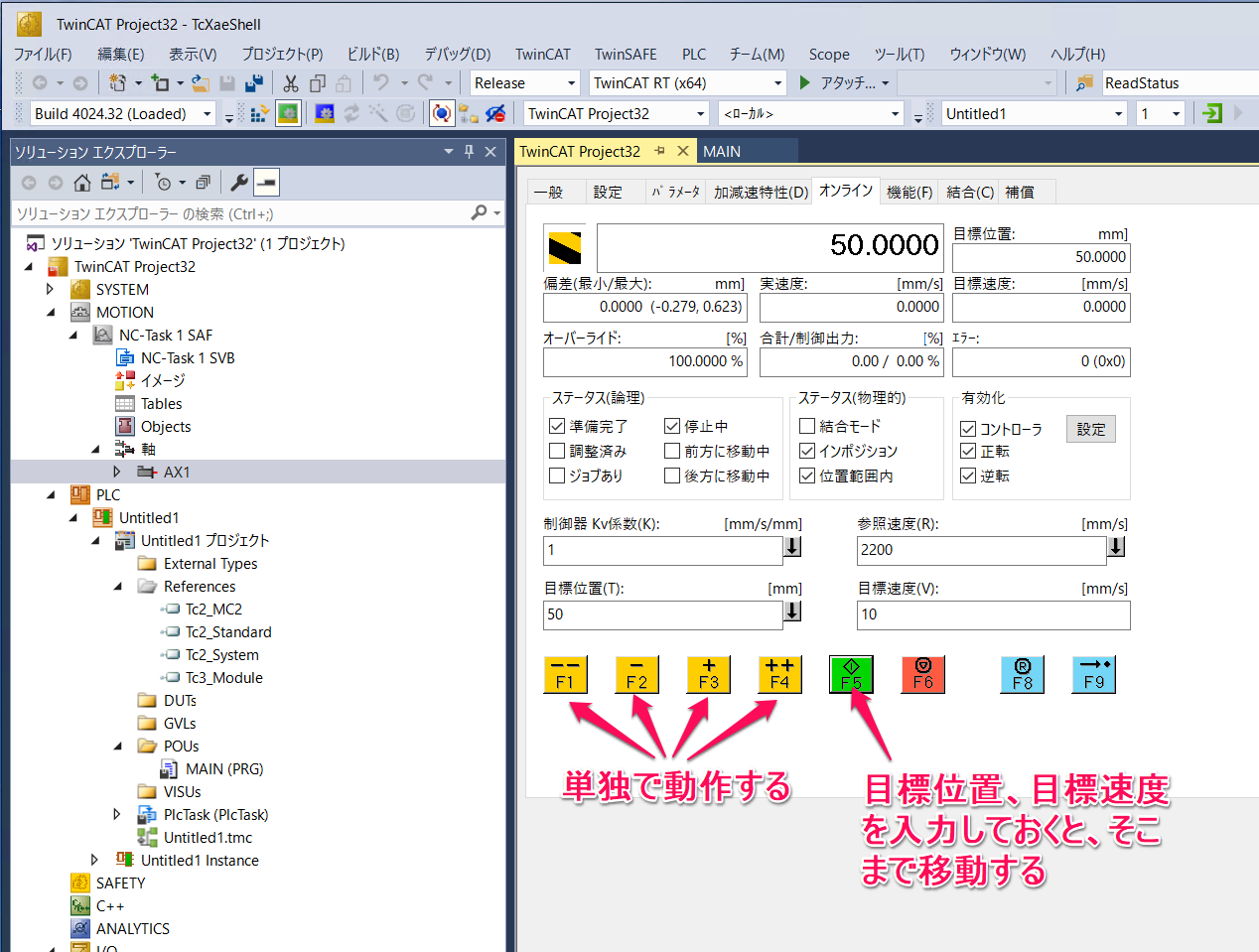Toggle the 停止中 status checkbox

click(672, 426)
